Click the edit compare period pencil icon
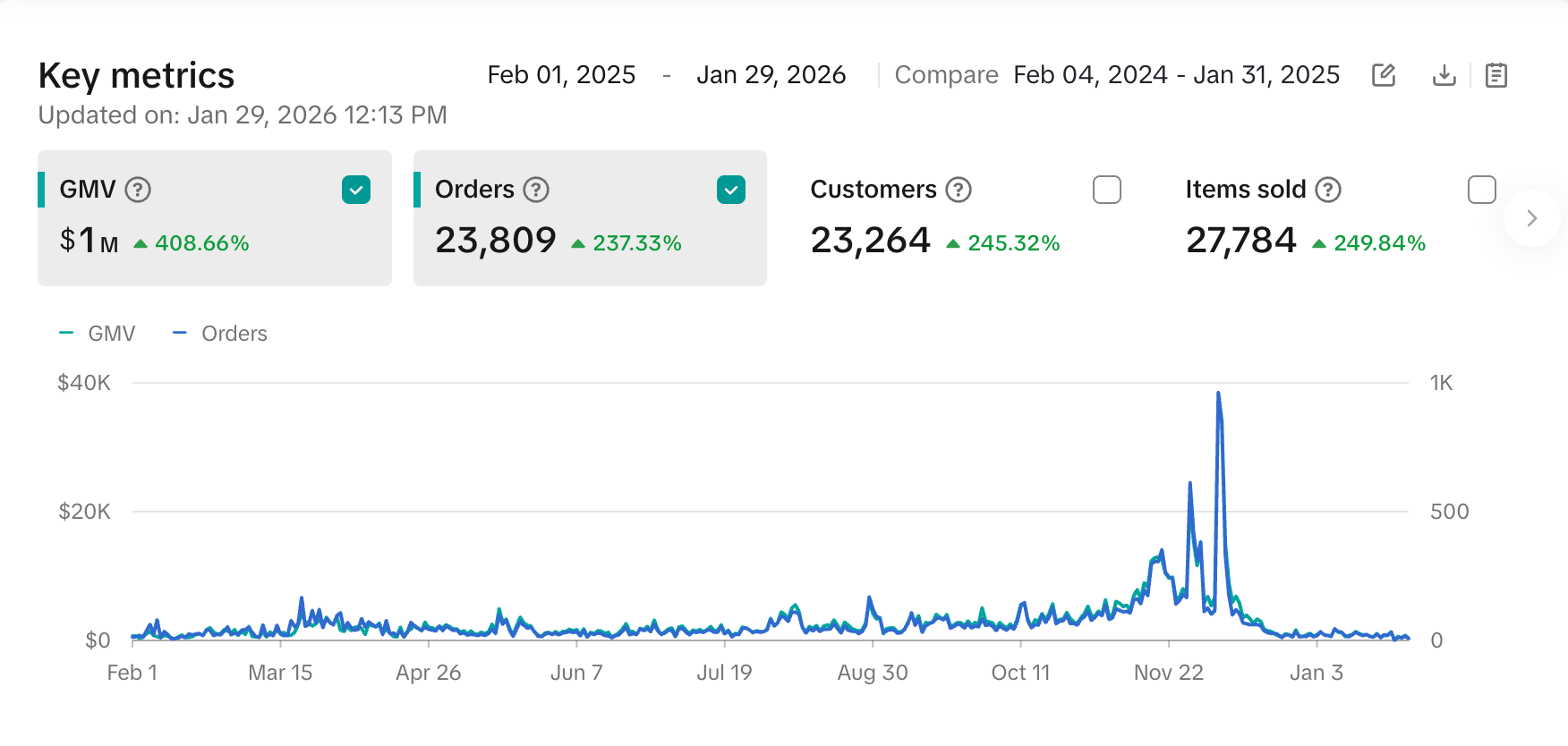 [x=1384, y=75]
